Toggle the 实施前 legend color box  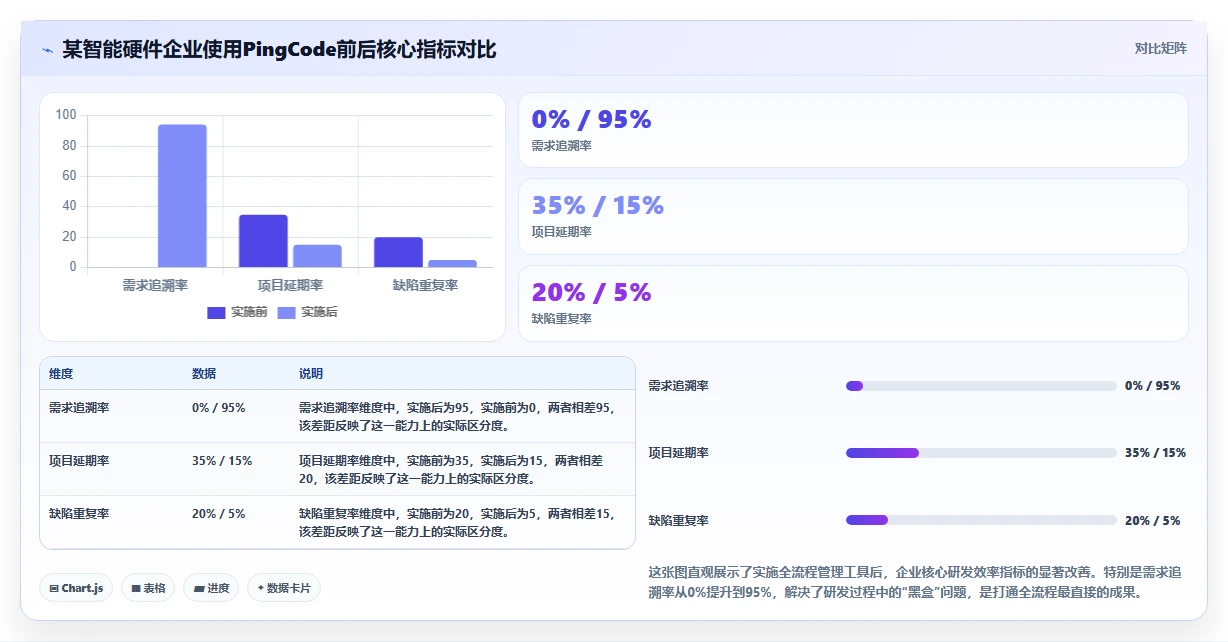point(216,313)
